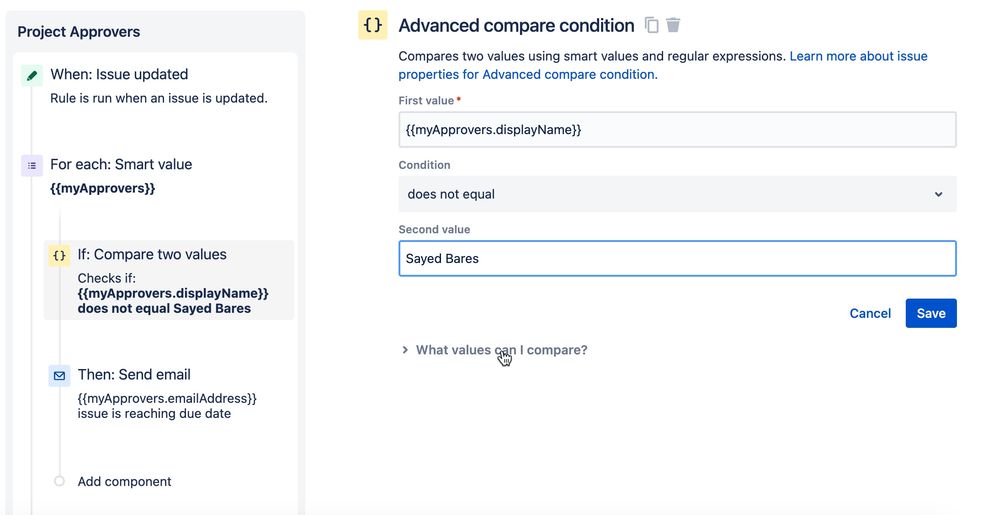This screenshot has height=515, width=999.
Task: Click Cancel to discard changes
Action: 870,313
